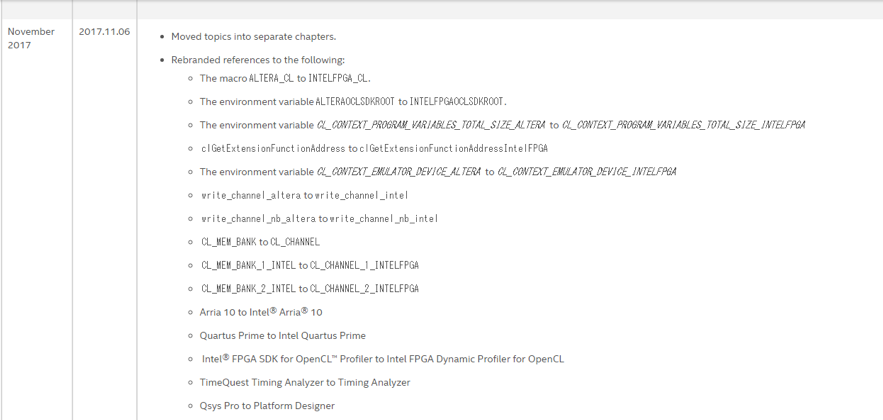883x420 pixels.
Task: Click CL_CONTEXT_PROGRAM_VARIABLES_TOTAL_SIZE_INTELFPGA text
Action: tap(684, 125)
